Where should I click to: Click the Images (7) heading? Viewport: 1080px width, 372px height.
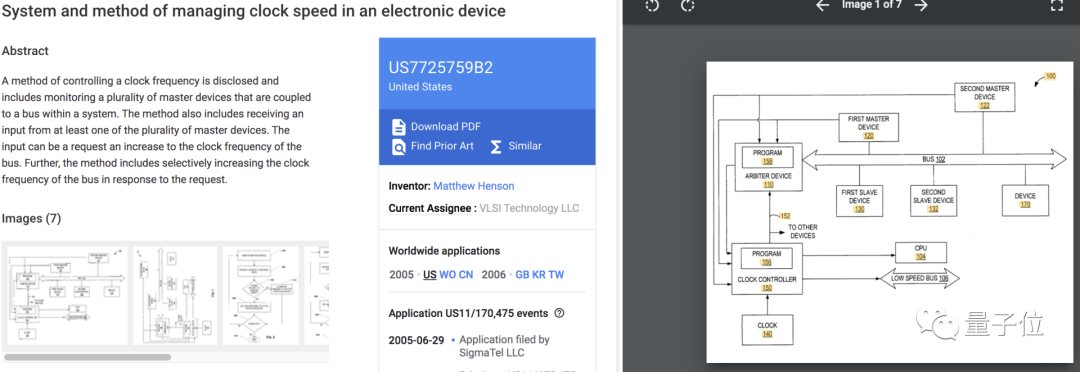(32, 219)
